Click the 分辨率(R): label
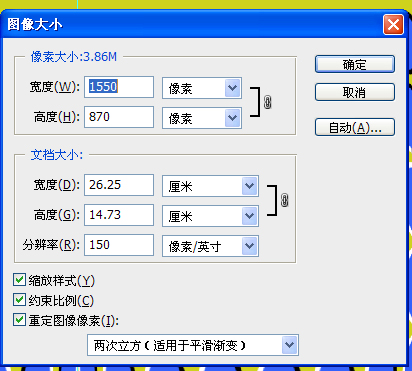Screen dimensions: 412x371 (51, 245)
